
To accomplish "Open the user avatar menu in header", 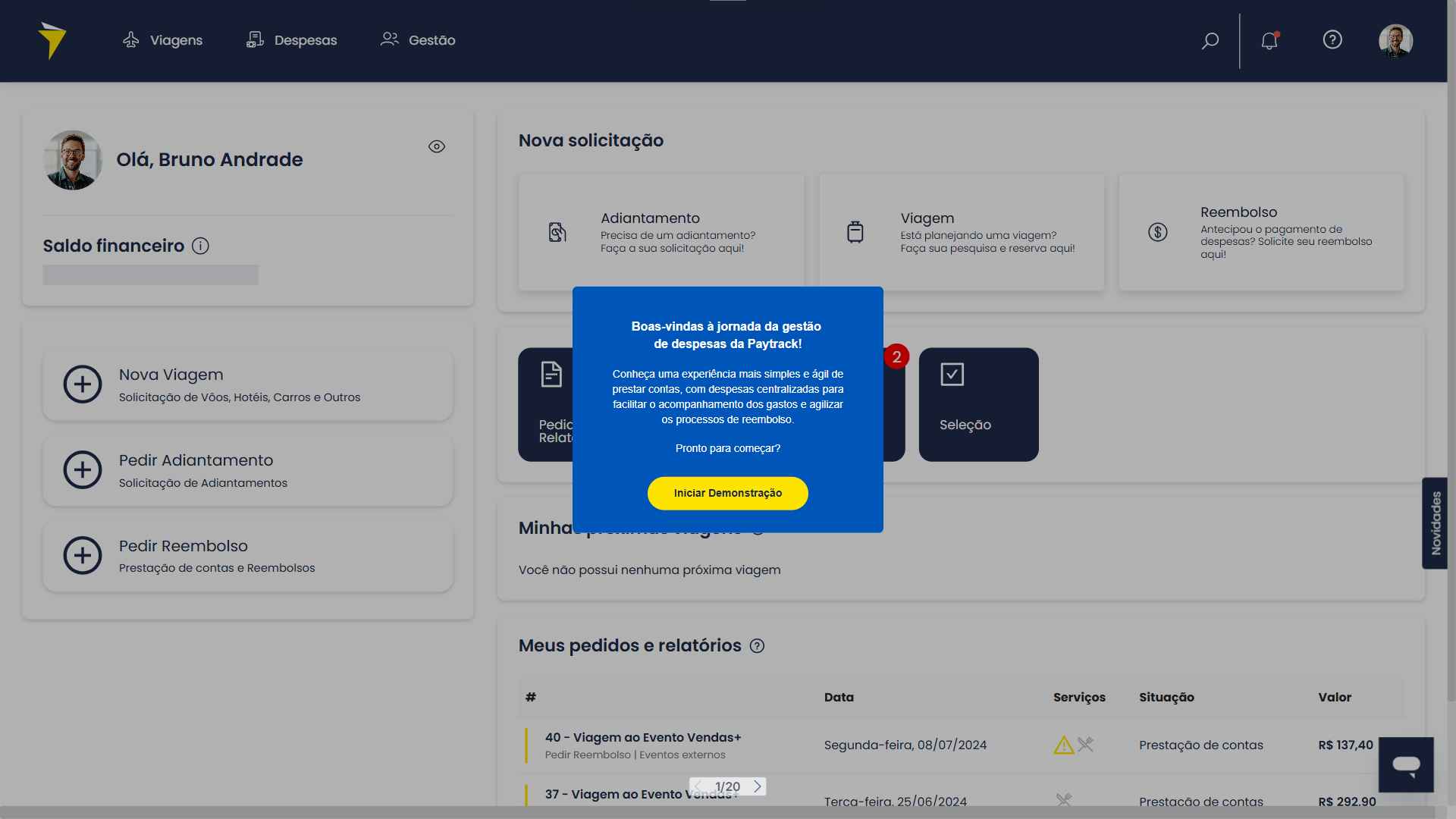I will (x=1395, y=40).
